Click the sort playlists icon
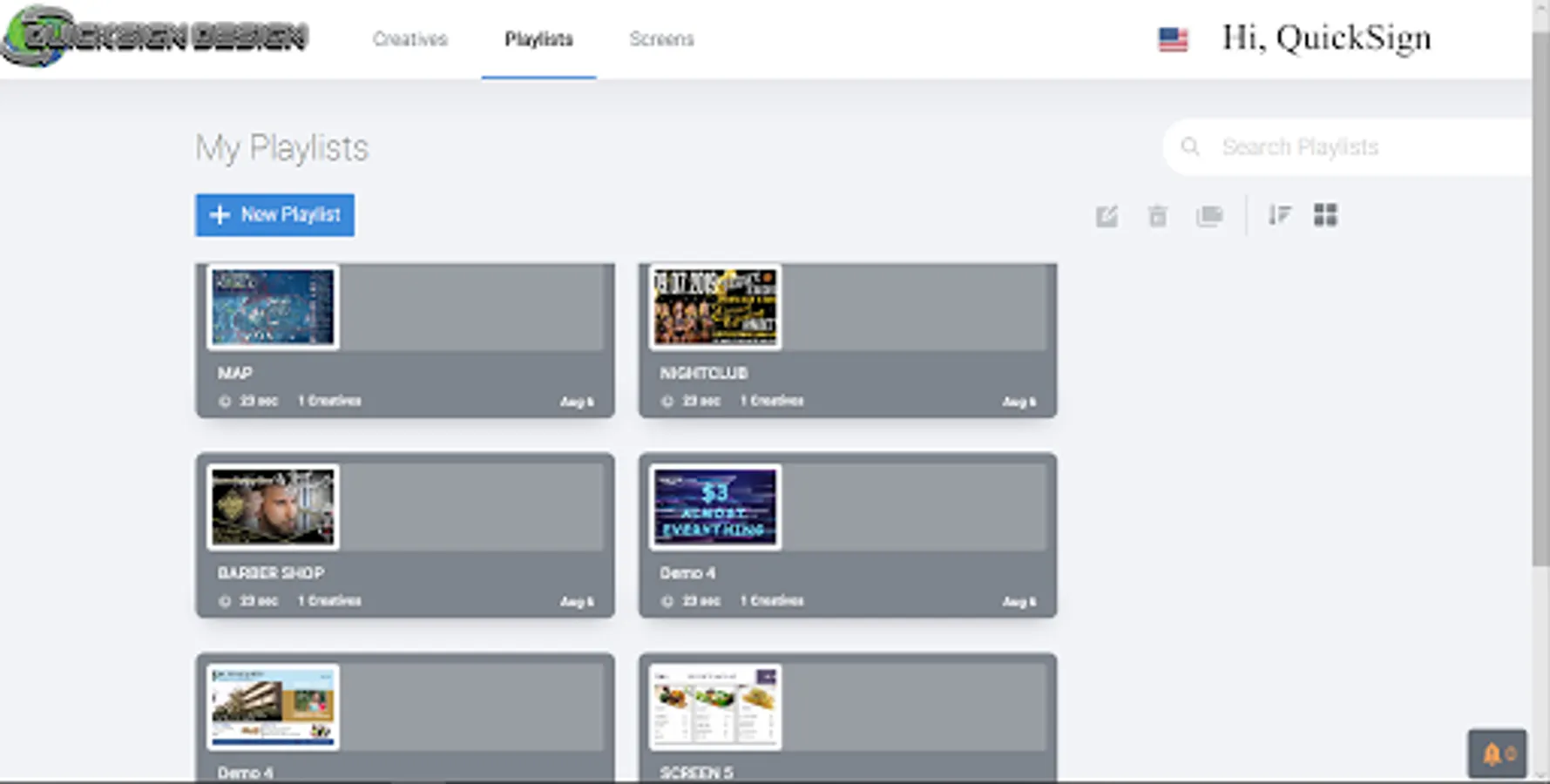The image size is (1550, 784). click(1279, 215)
